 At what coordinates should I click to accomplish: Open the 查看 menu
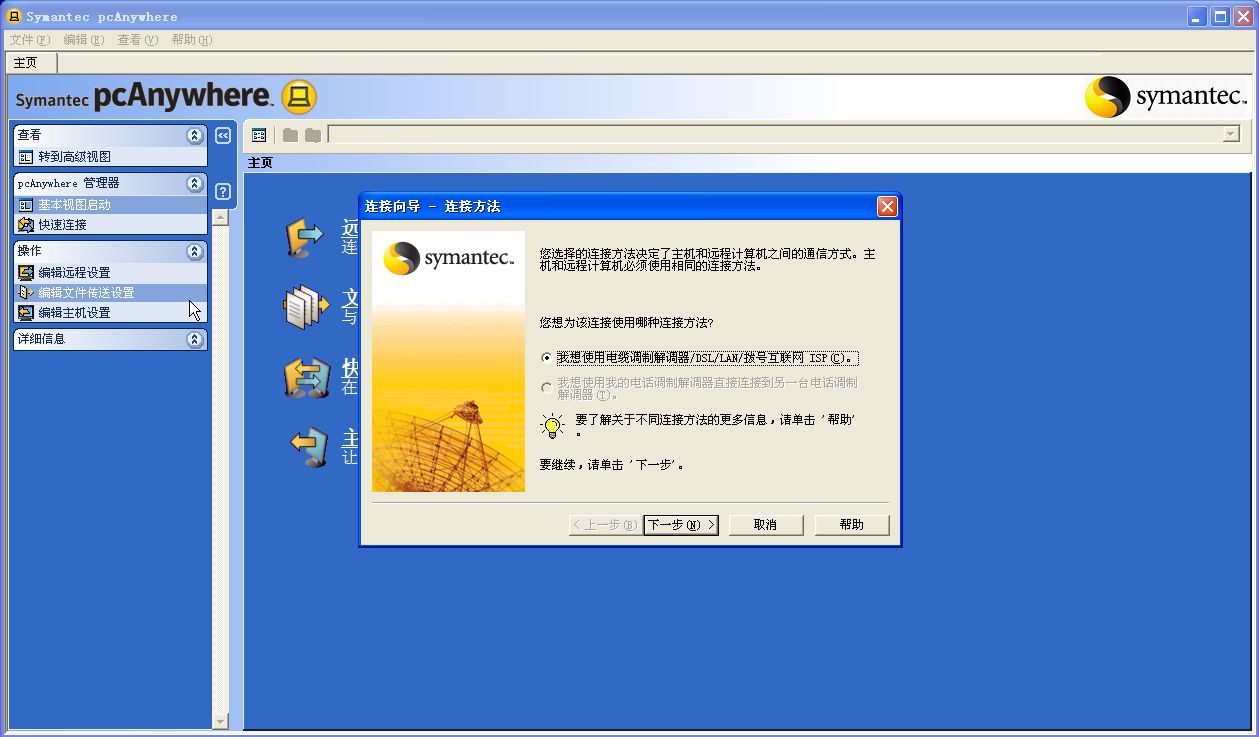(138, 40)
